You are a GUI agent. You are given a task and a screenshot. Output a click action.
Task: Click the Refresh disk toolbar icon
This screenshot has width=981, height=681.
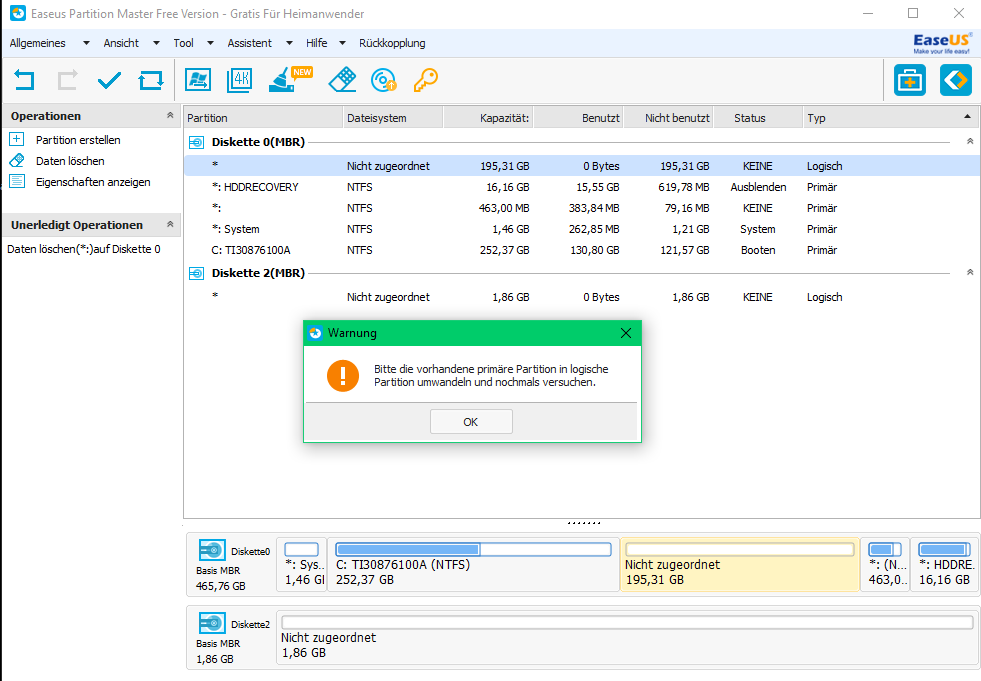(x=151, y=80)
